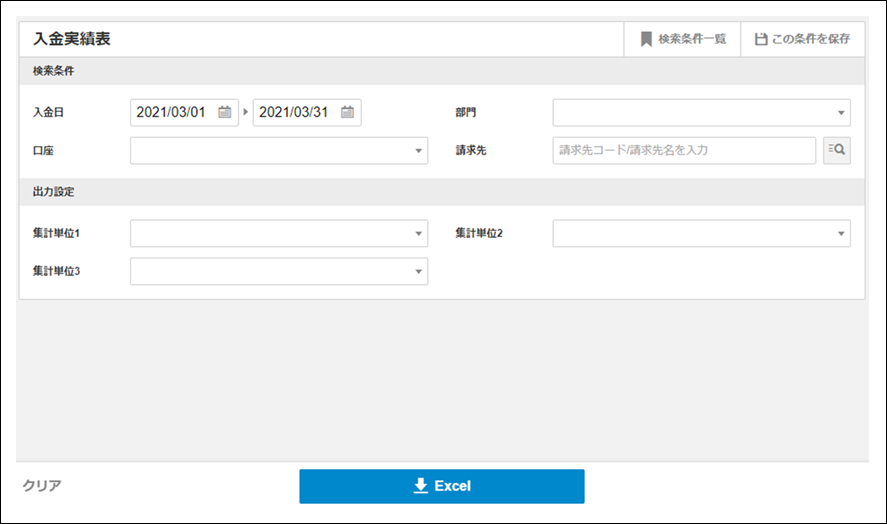Click the floppy disk icon for この条件を保存
887x524 pixels.
point(761,39)
